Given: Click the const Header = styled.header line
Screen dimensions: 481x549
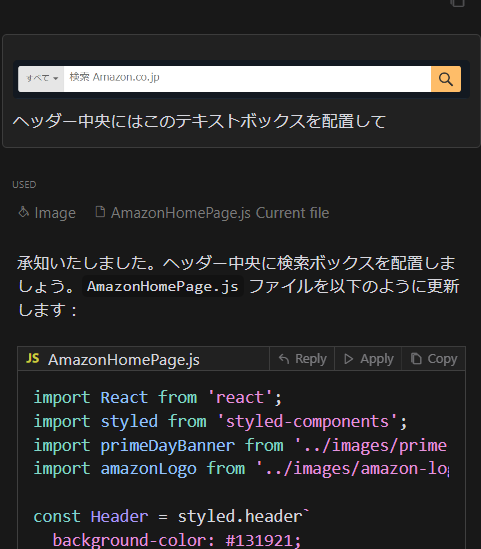Looking at the screenshot, I should (172, 516).
